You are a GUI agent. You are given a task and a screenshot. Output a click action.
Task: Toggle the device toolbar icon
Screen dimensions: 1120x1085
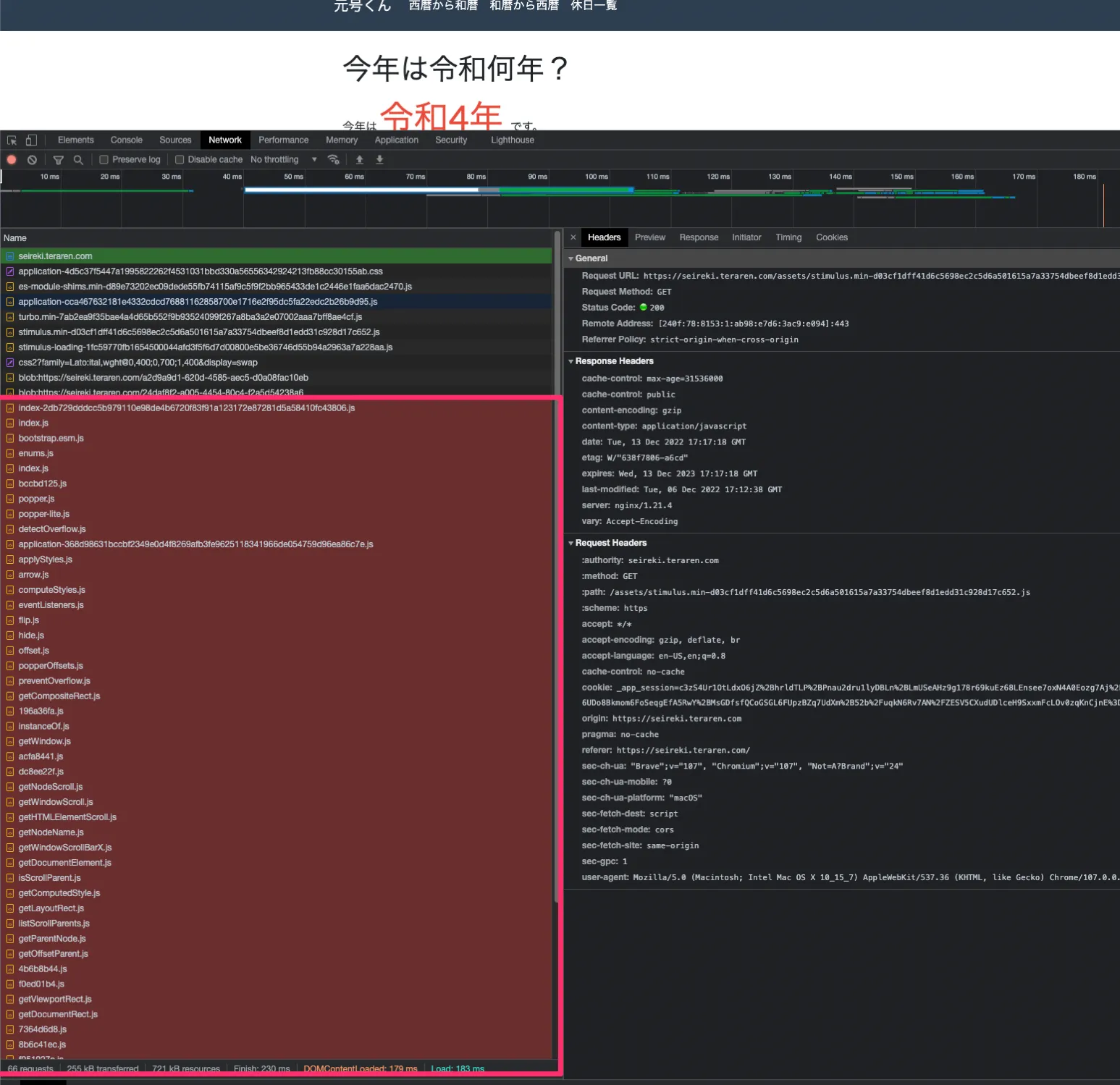click(31, 140)
